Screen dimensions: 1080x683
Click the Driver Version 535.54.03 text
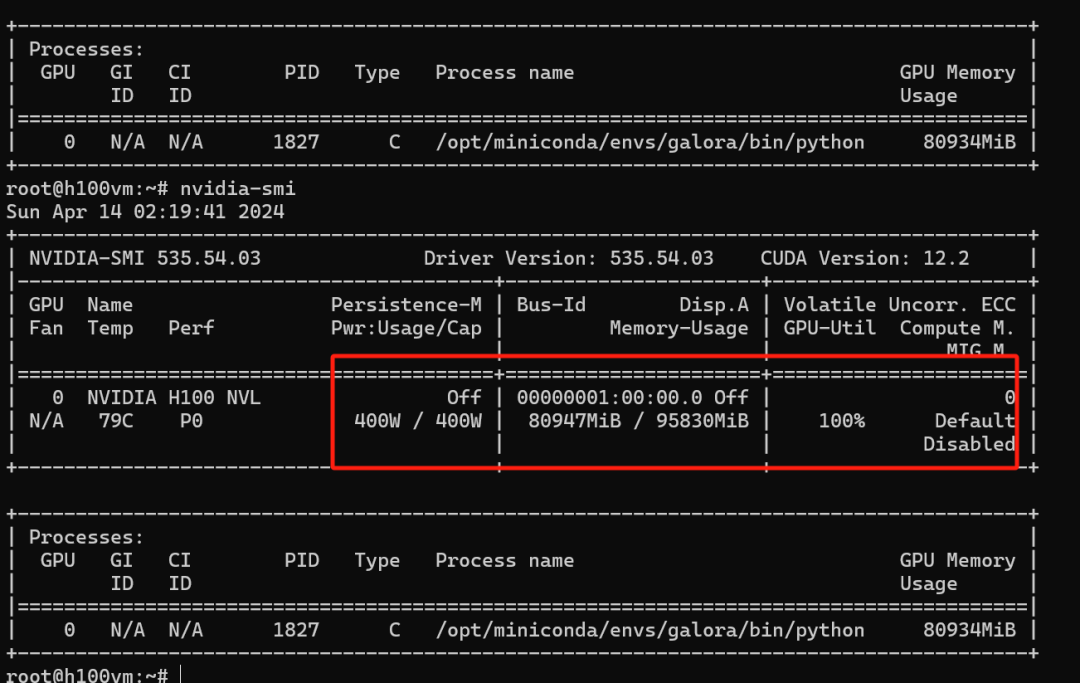pos(568,258)
